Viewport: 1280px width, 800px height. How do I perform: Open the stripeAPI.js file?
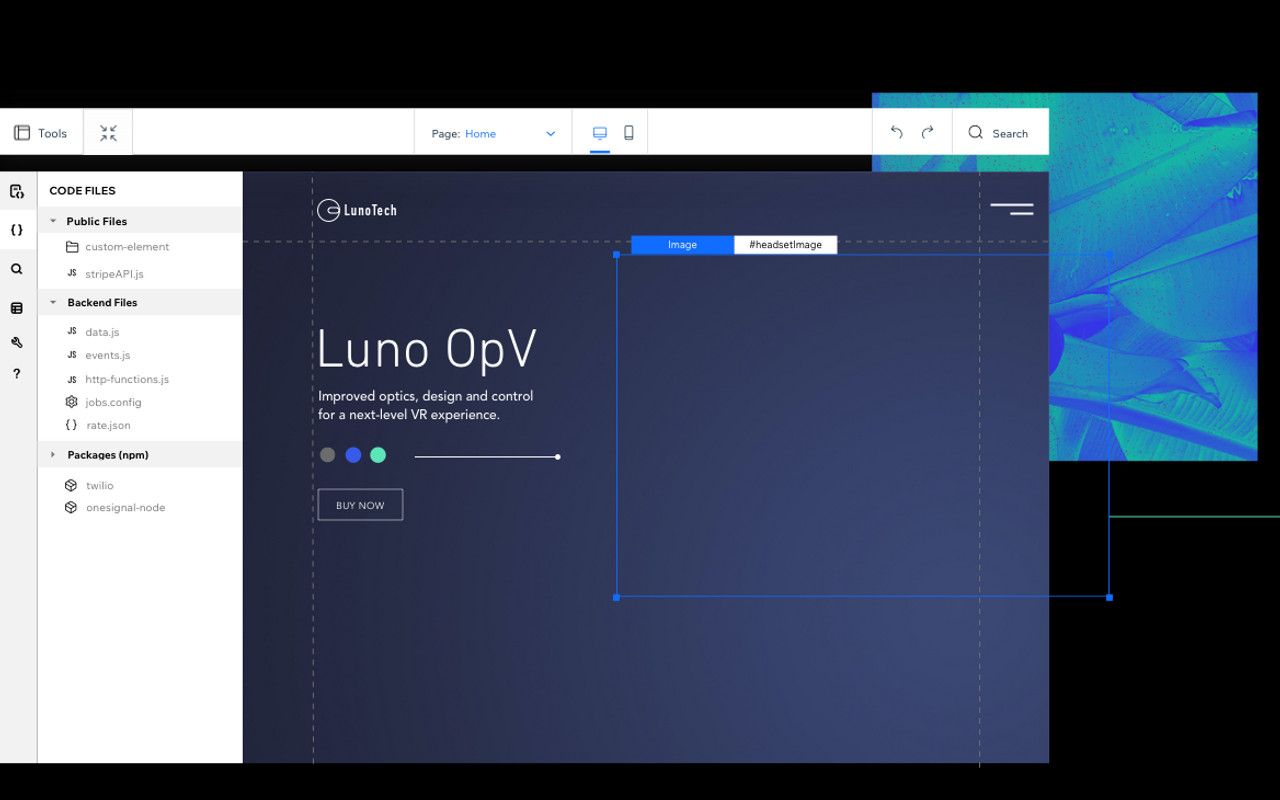[105, 274]
